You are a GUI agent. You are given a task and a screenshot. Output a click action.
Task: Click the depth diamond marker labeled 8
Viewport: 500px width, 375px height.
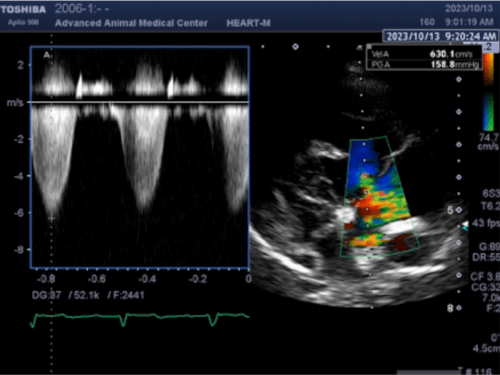(x=459, y=308)
